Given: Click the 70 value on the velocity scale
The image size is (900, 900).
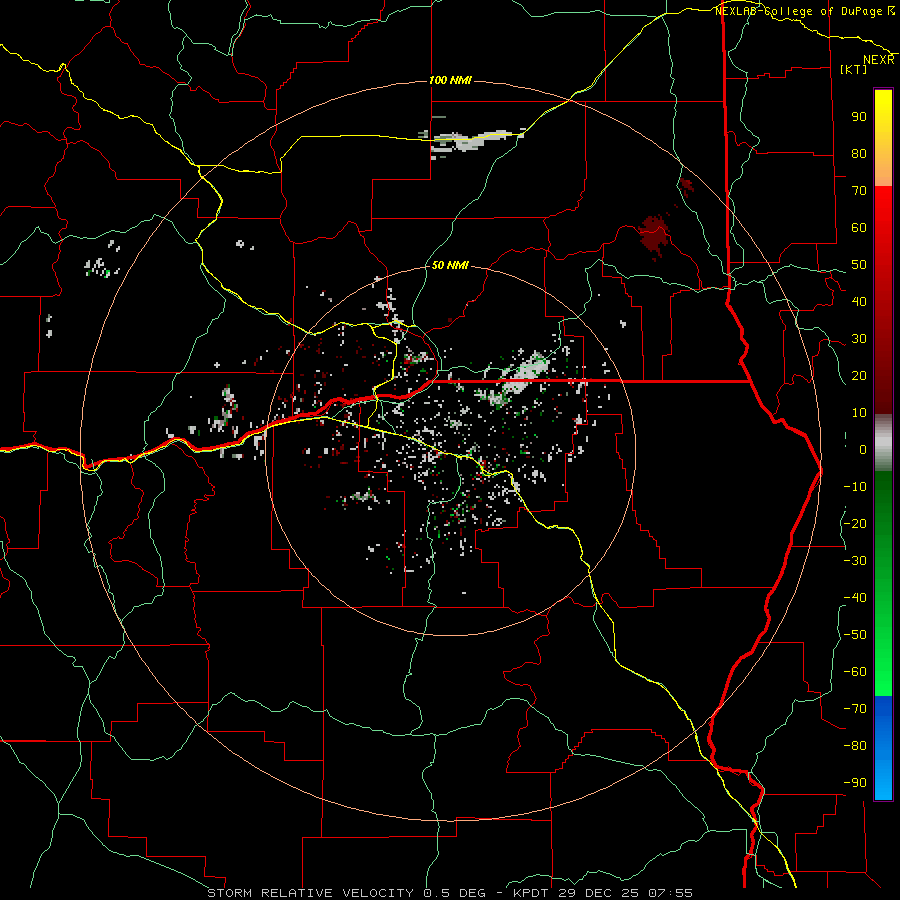Looking at the screenshot, I should point(859,191).
